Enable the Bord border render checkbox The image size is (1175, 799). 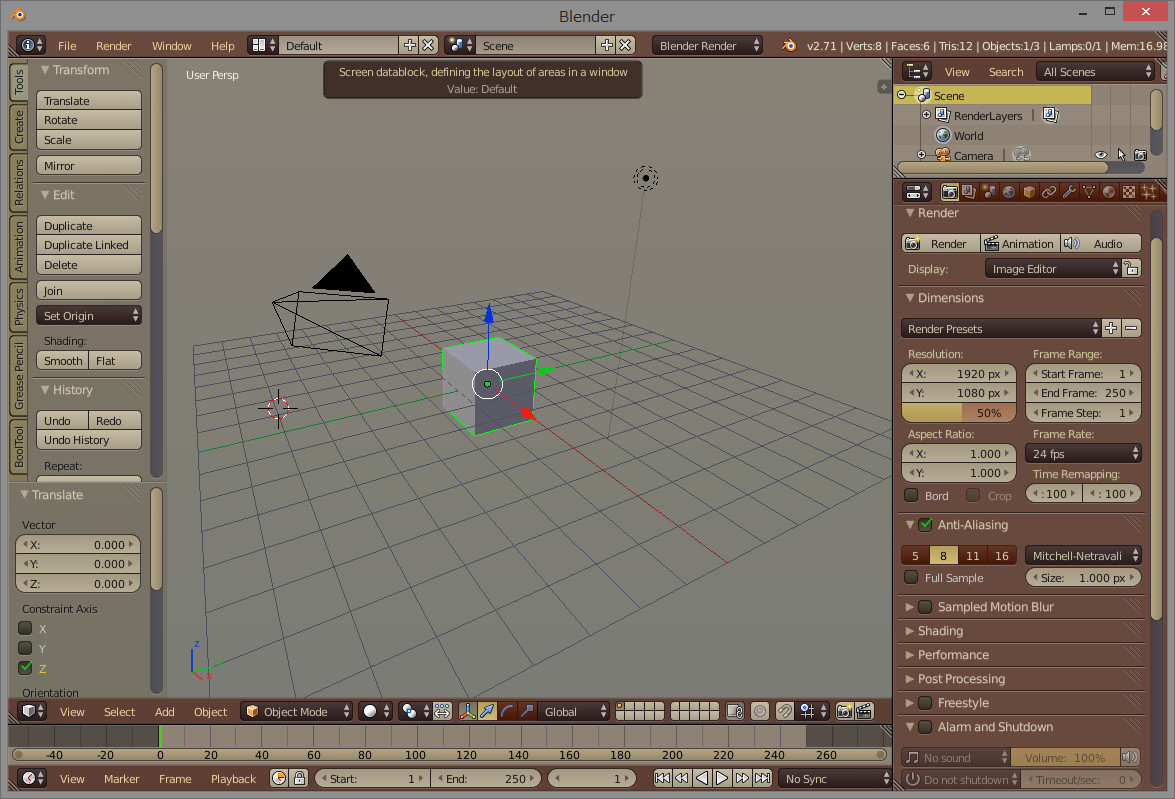911,495
